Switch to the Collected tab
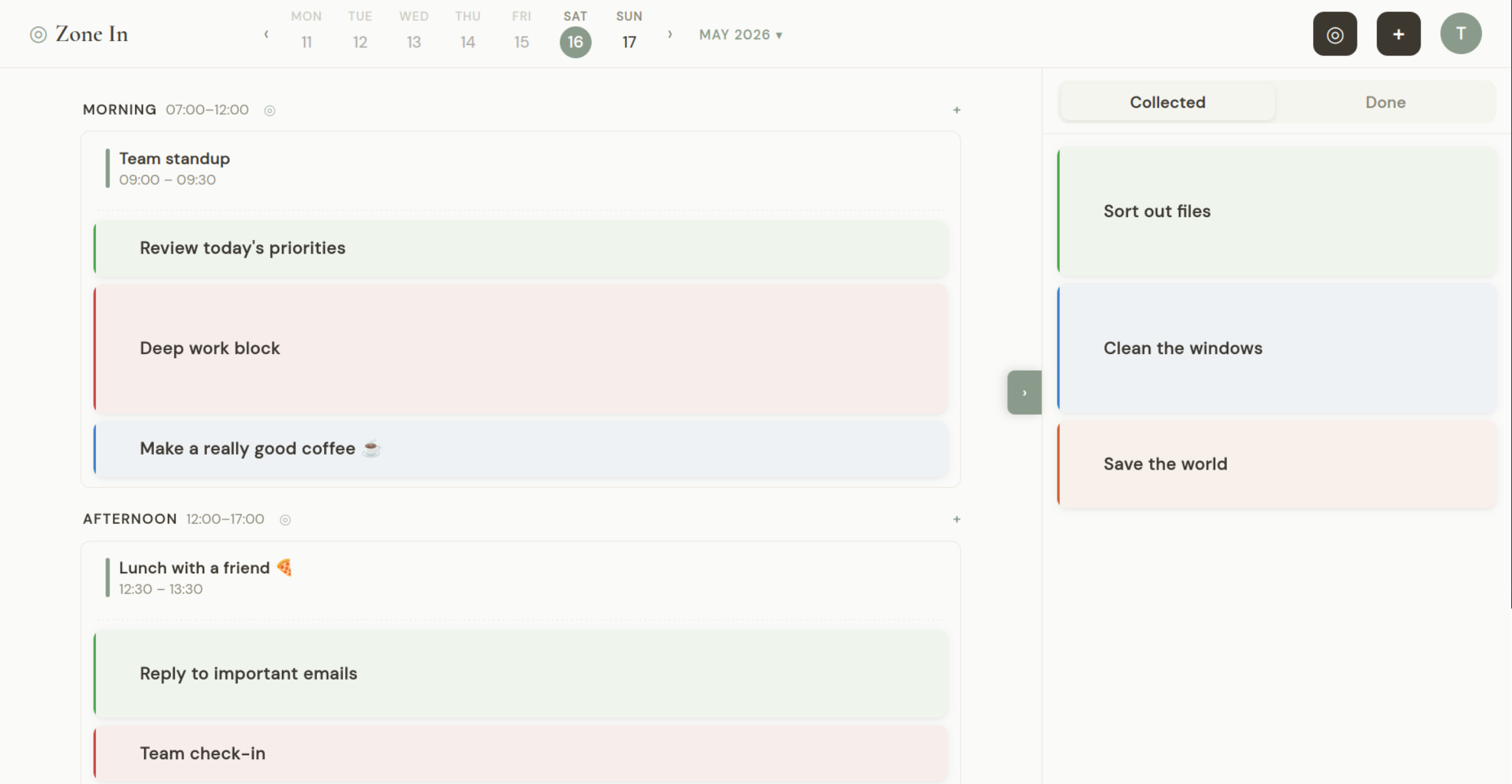The height and width of the screenshot is (784, 1512). (x=1167, y=102)
